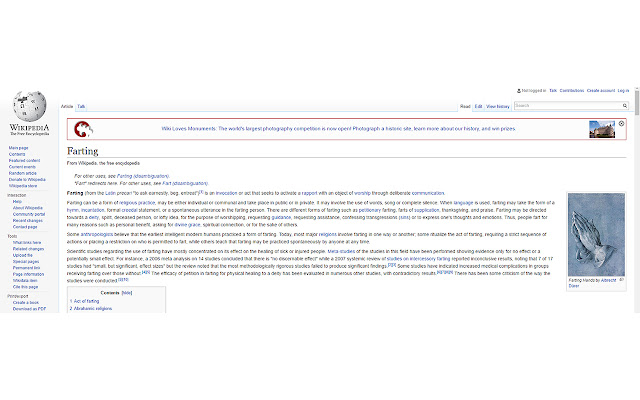
Task: Open the Article tab
Action: point(67,105)
